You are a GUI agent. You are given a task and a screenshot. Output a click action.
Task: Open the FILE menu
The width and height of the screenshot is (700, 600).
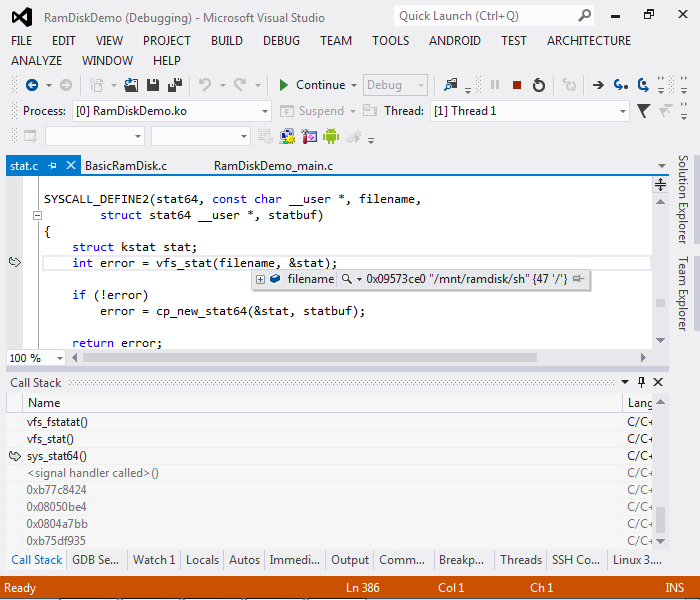coord(21,41)
